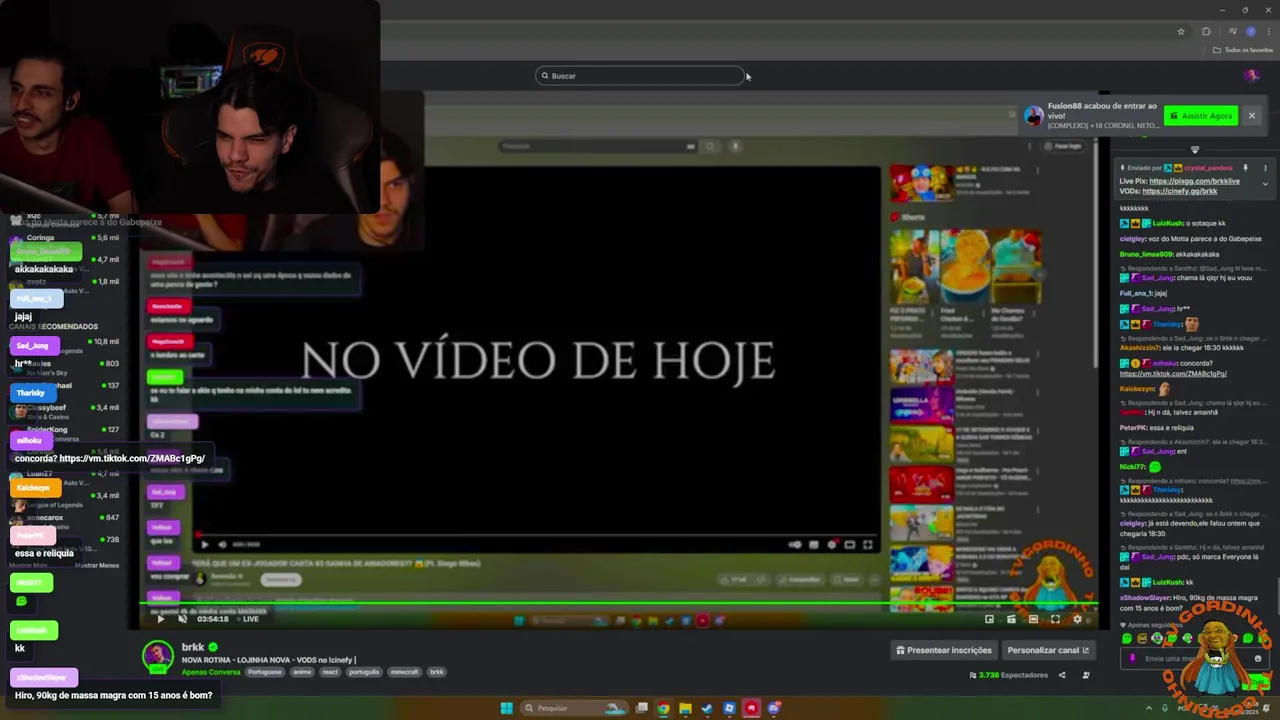Click Windows Start button in taskbar

click(507, 708)
